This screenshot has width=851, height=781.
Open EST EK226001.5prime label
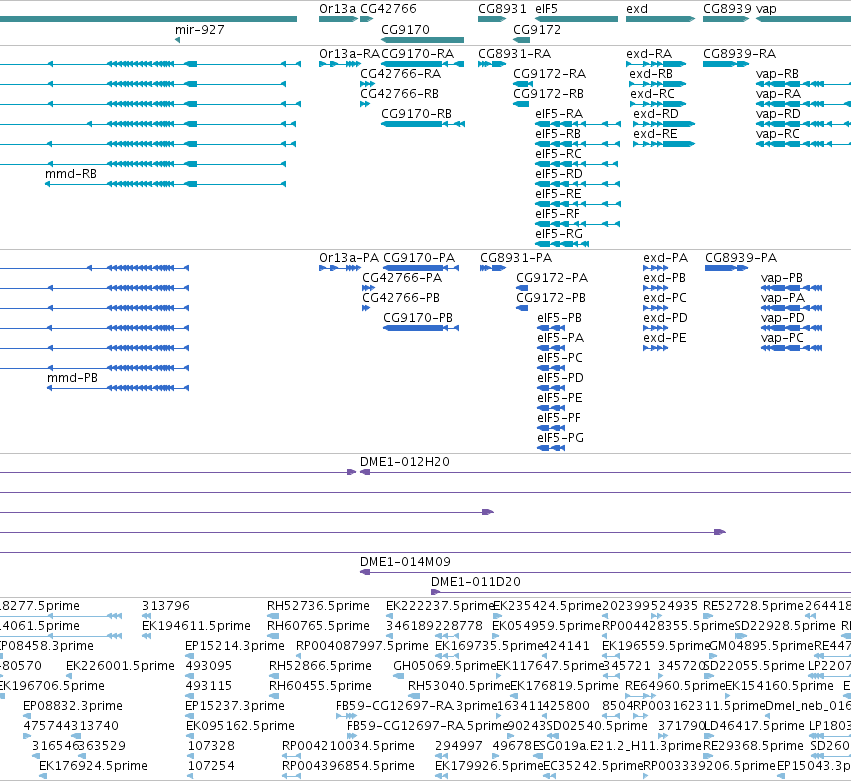[120, 666]
